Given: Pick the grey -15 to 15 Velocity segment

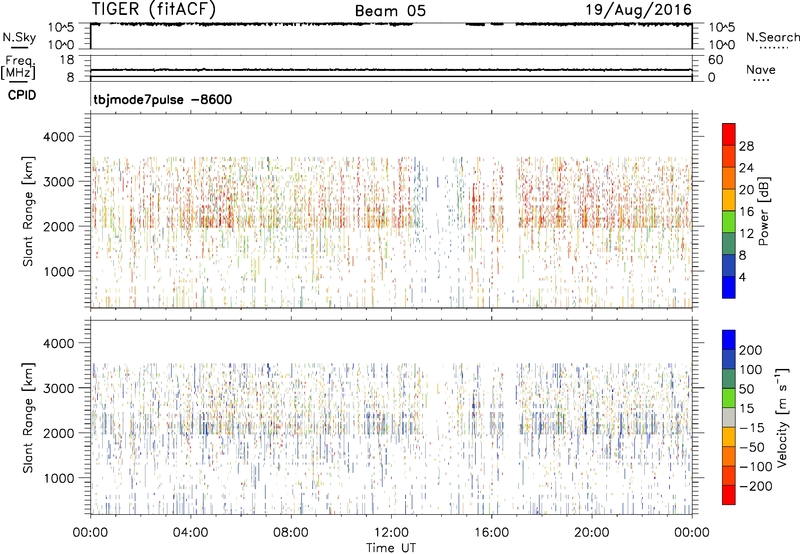Looking at the screenshot, I should (729, 418).
